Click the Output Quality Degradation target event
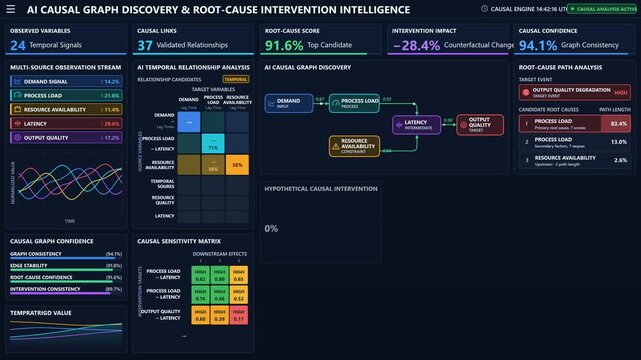 (575, 92)
